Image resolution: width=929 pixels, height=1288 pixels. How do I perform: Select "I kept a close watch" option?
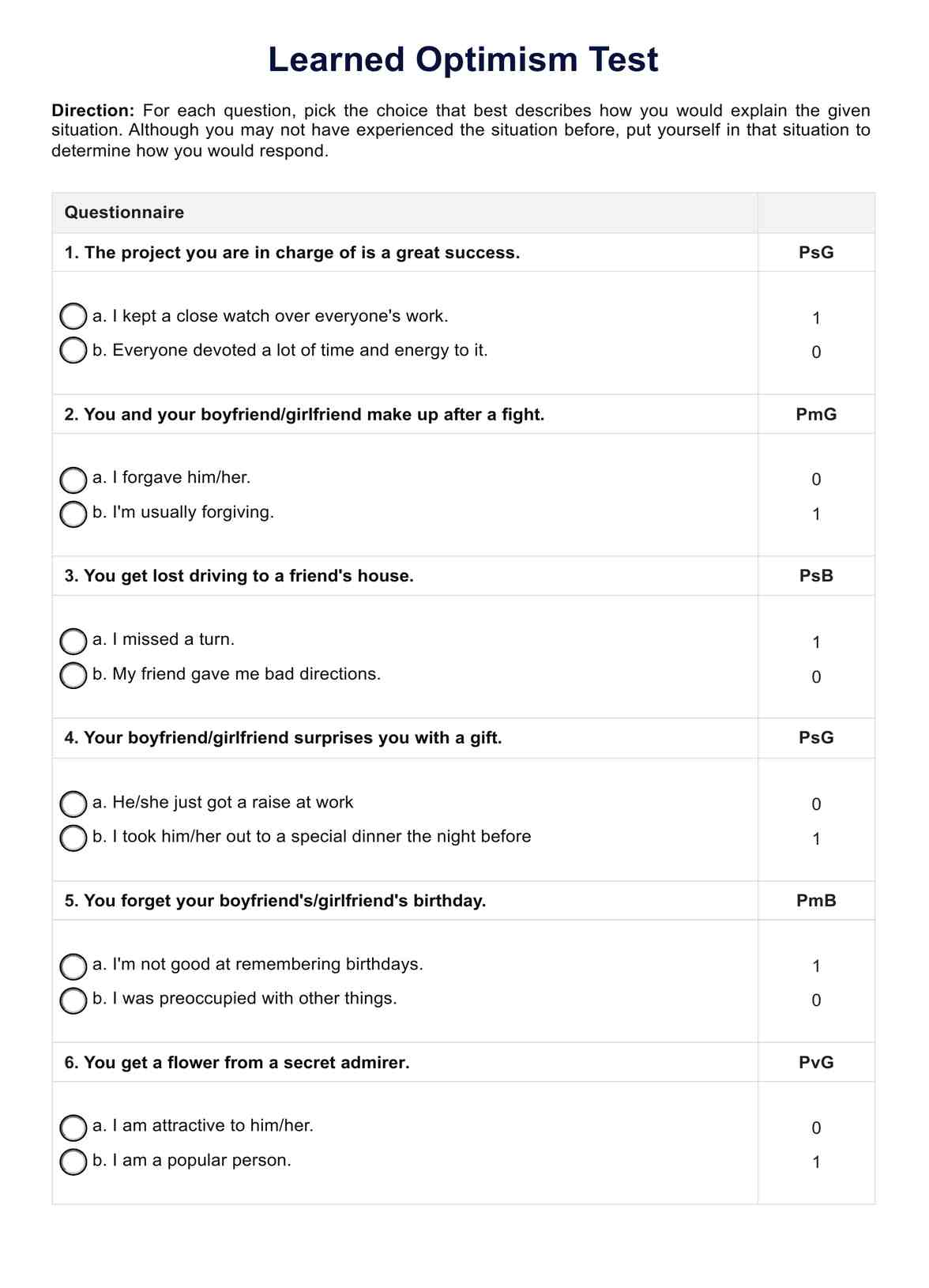(73, 316)
